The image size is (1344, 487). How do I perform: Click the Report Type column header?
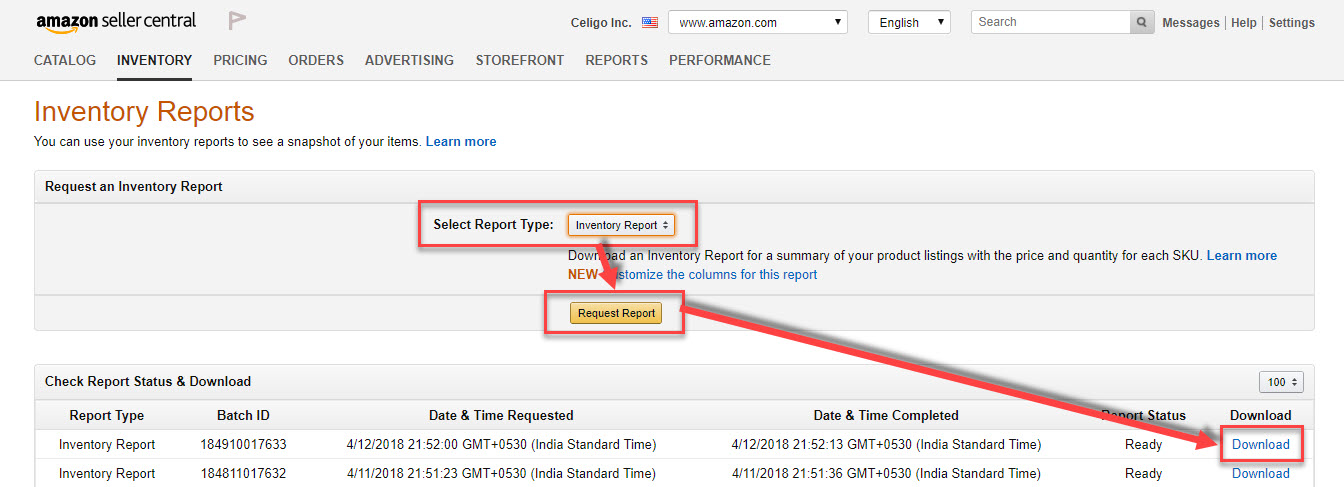(x=107, y=415)
